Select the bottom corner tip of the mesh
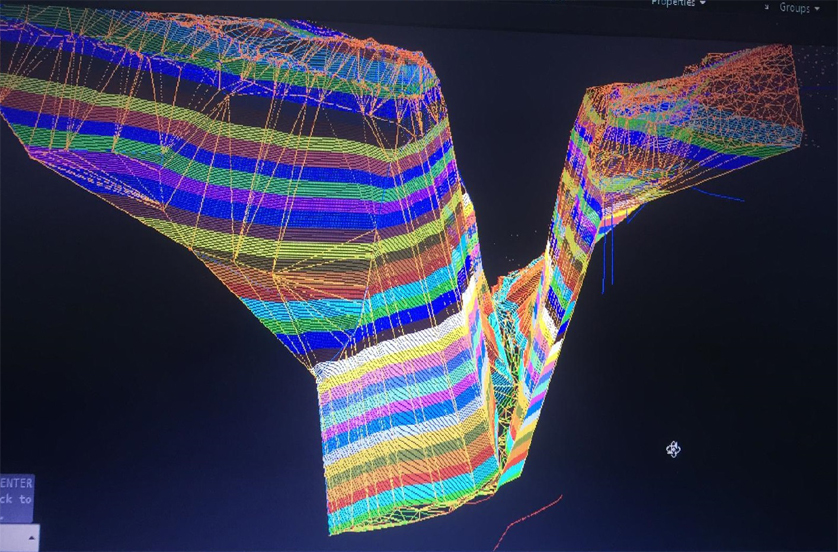This screenshot has height=552, width=838. pyautogui.click(x=331, y=528)
